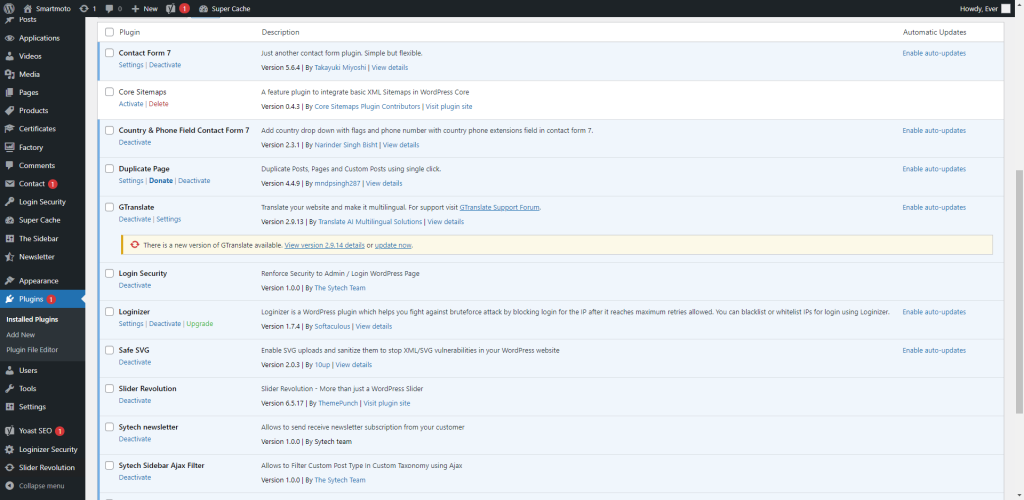The width and height of the screenshot is (1024, 500).
Task: Click the New plus icon
Action: pyautogui.click(x=135, y=8)
